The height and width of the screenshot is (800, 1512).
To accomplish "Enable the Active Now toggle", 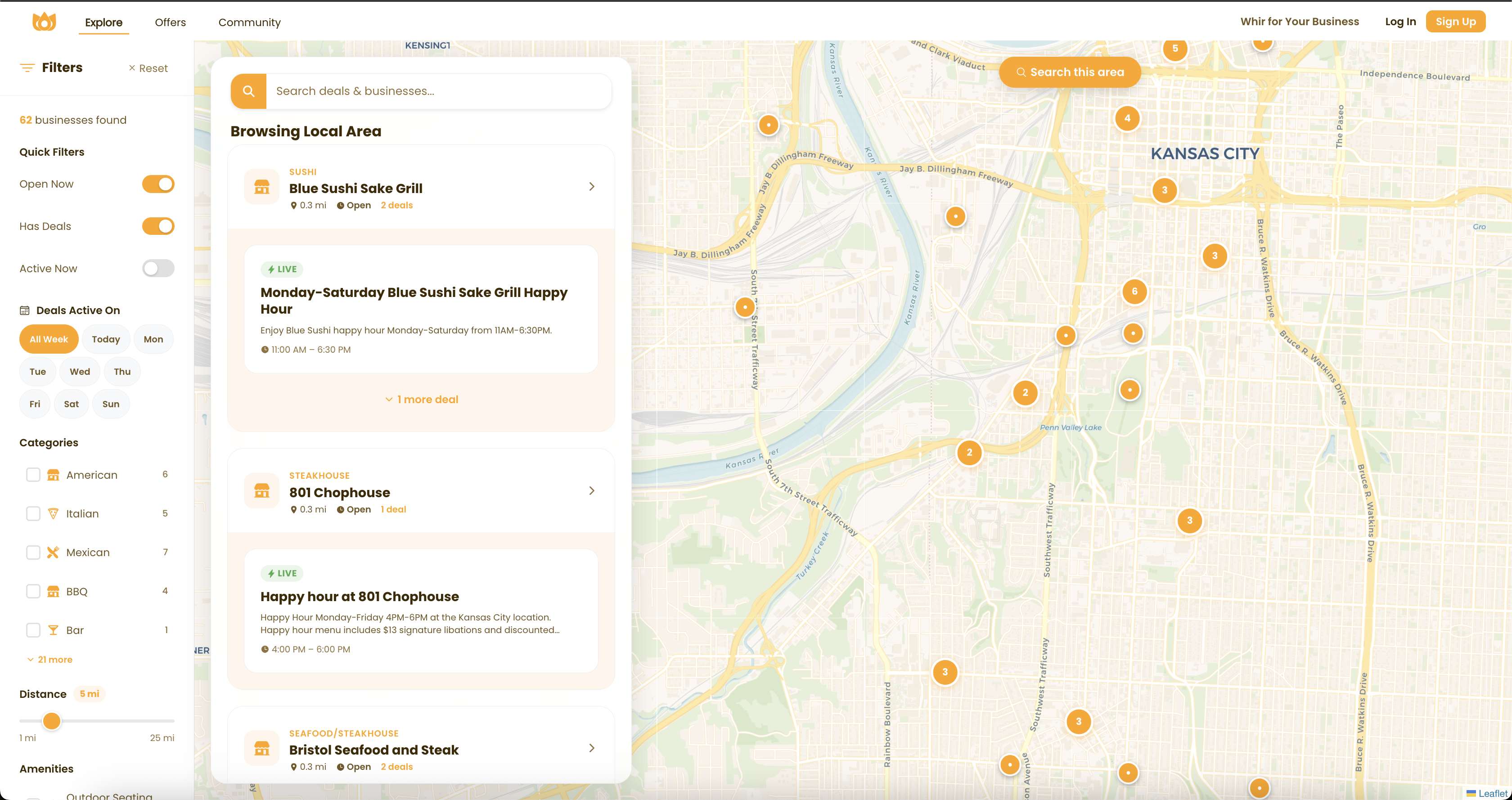I will 158,268.
